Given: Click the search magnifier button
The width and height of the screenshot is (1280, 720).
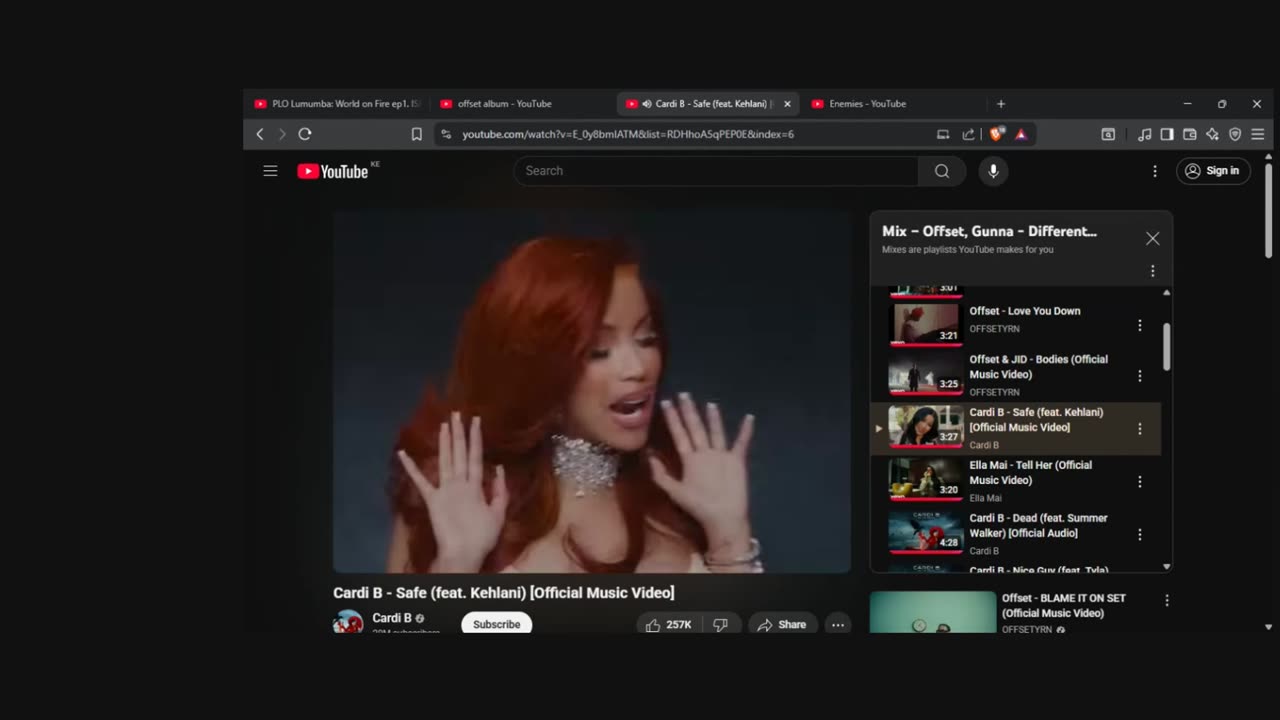Looking at the screenshot, I should 942,171.
